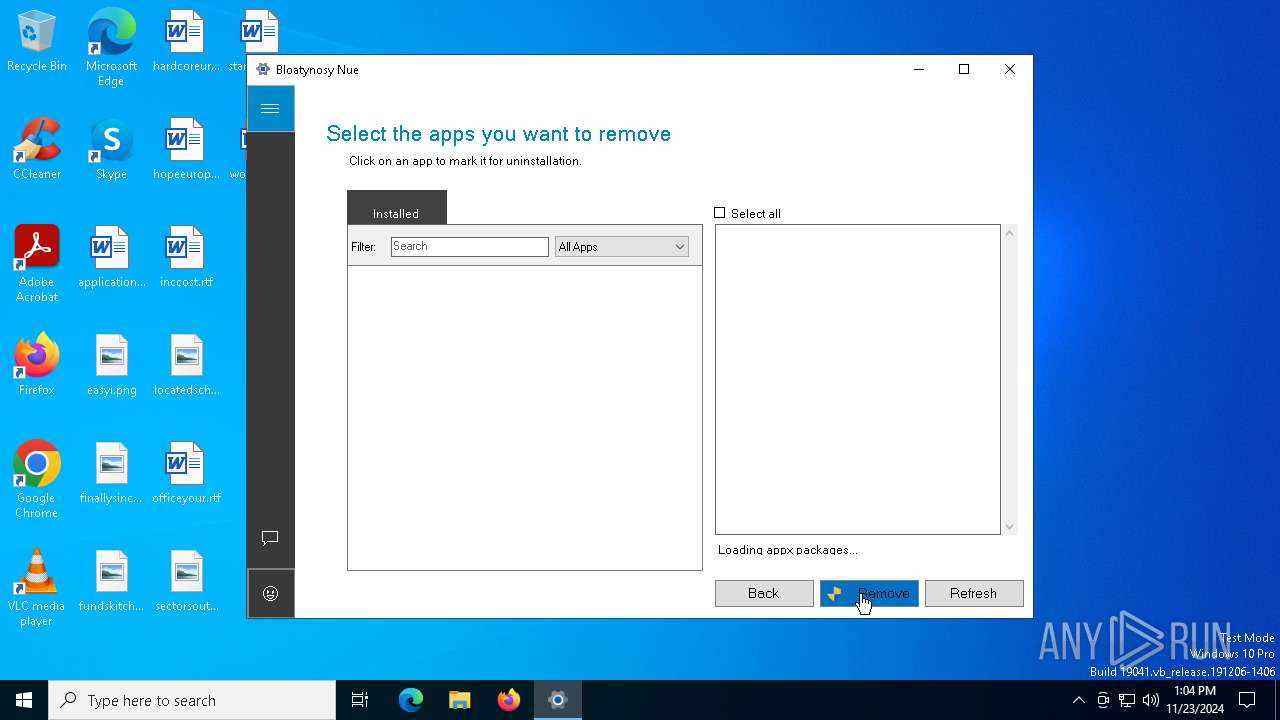Select the application Word document icon

(x=111, y=257)
